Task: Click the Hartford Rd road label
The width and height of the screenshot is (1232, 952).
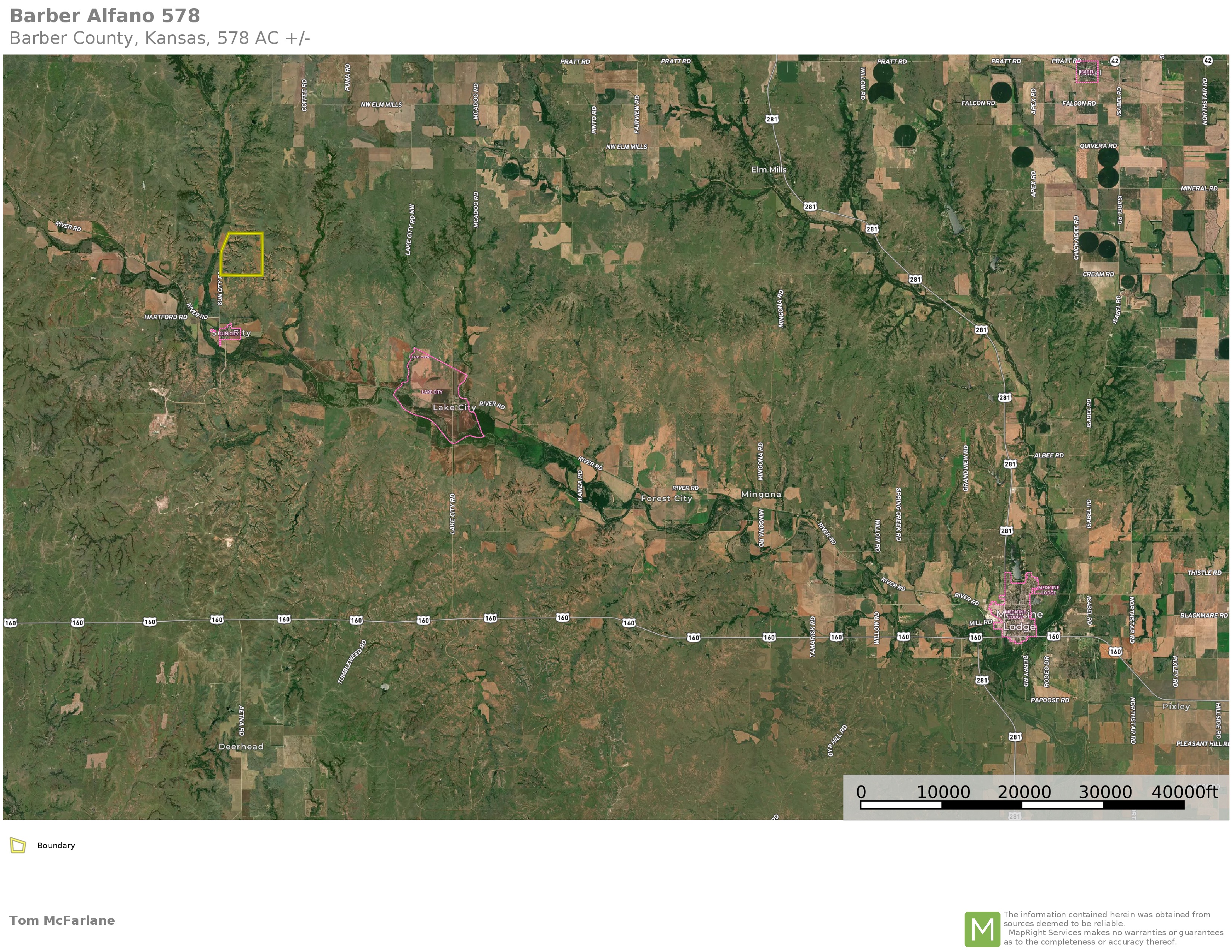Action: click(166, 317)
